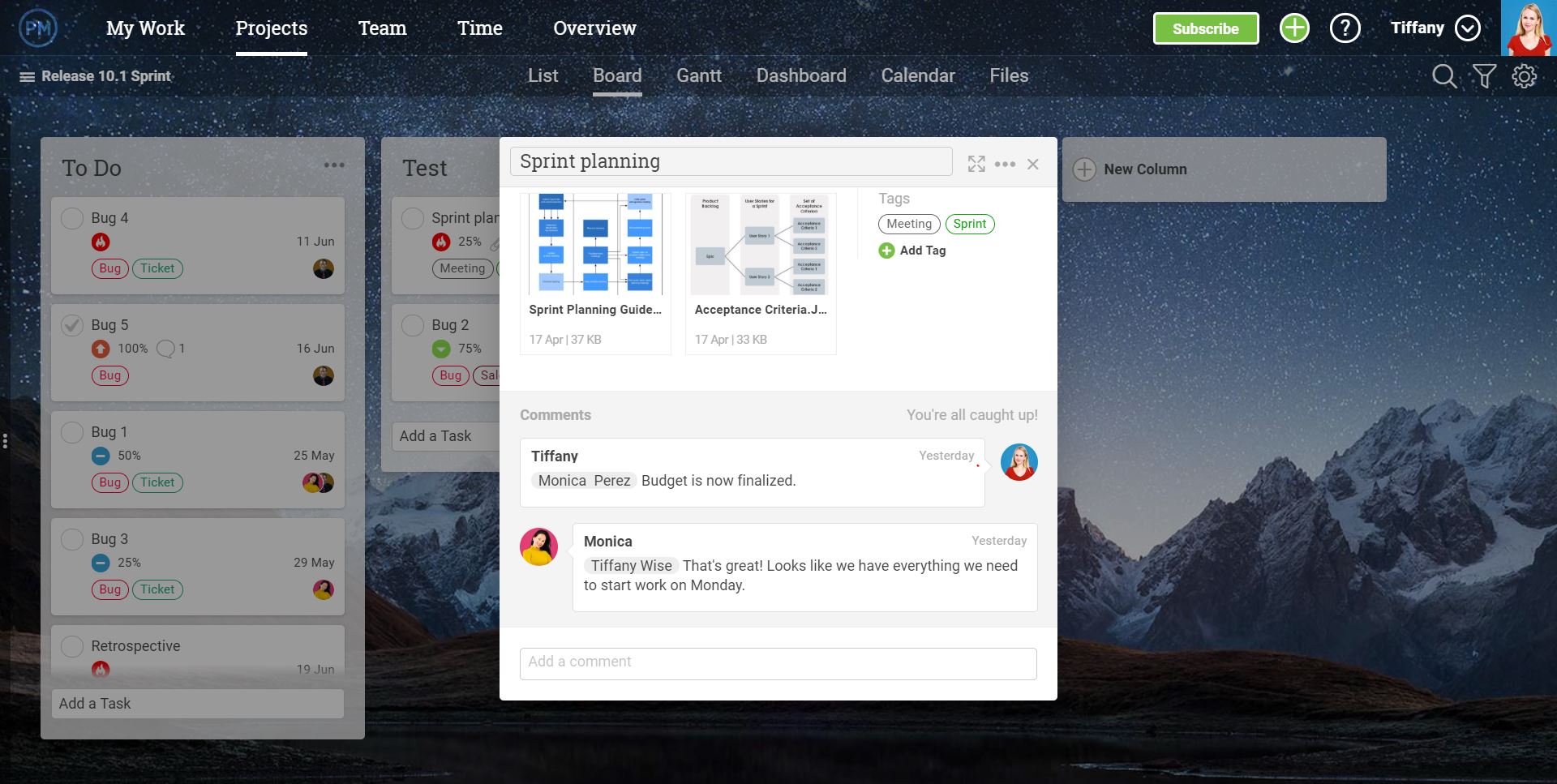Click the Subscribe button
1557x784 pixels.
coord(1206,27)
